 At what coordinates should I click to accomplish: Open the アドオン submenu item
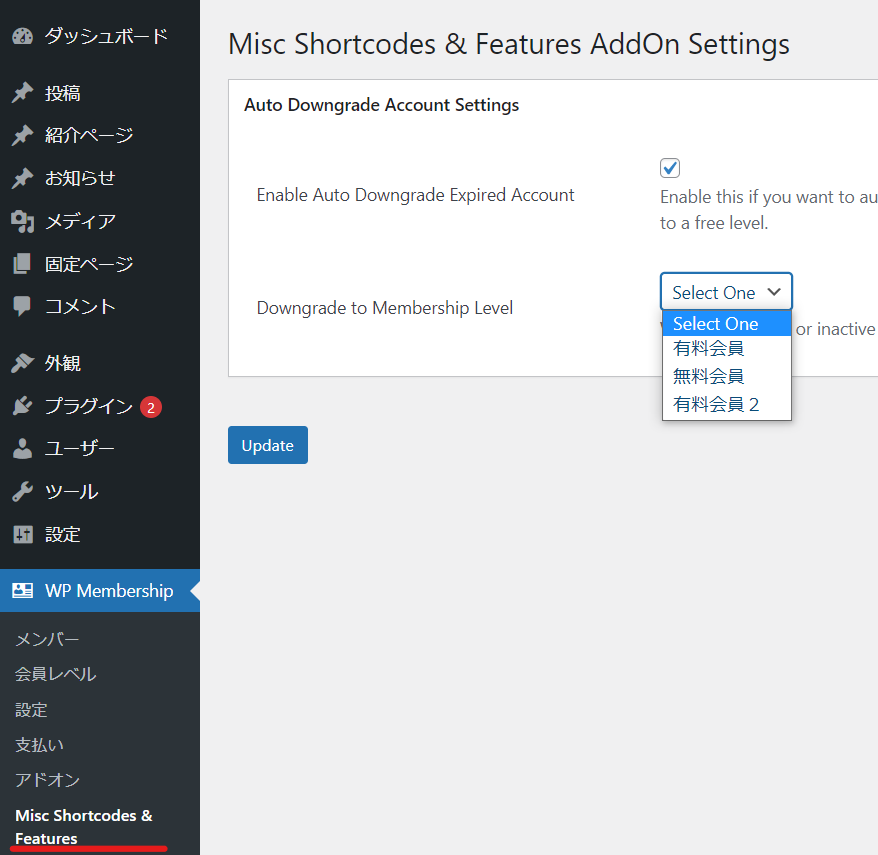47,780
